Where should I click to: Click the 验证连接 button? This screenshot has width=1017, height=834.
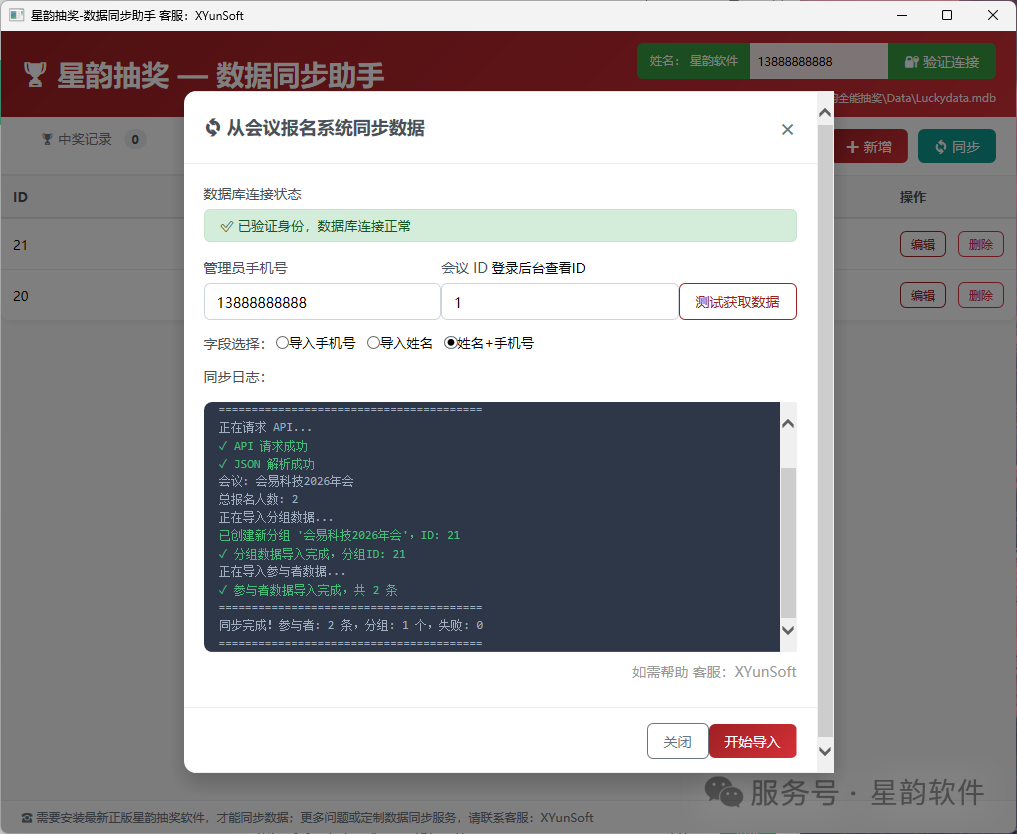tap(942, 61)
